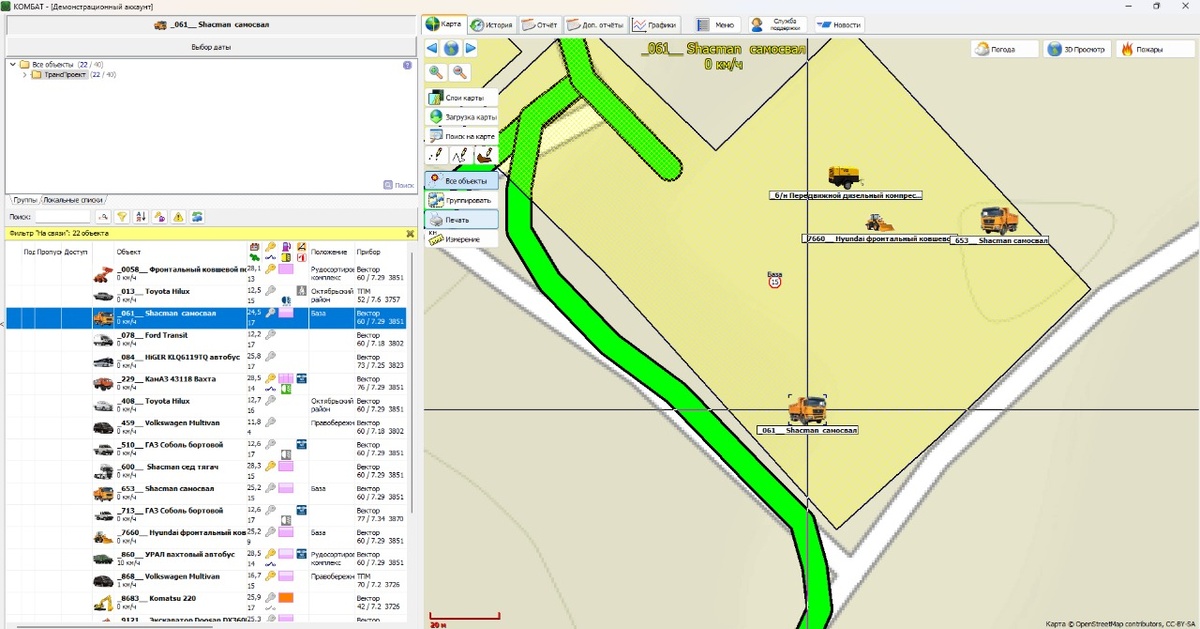Select the brown brush drawing tool
1200x629 pixels.
coord(485,155)
